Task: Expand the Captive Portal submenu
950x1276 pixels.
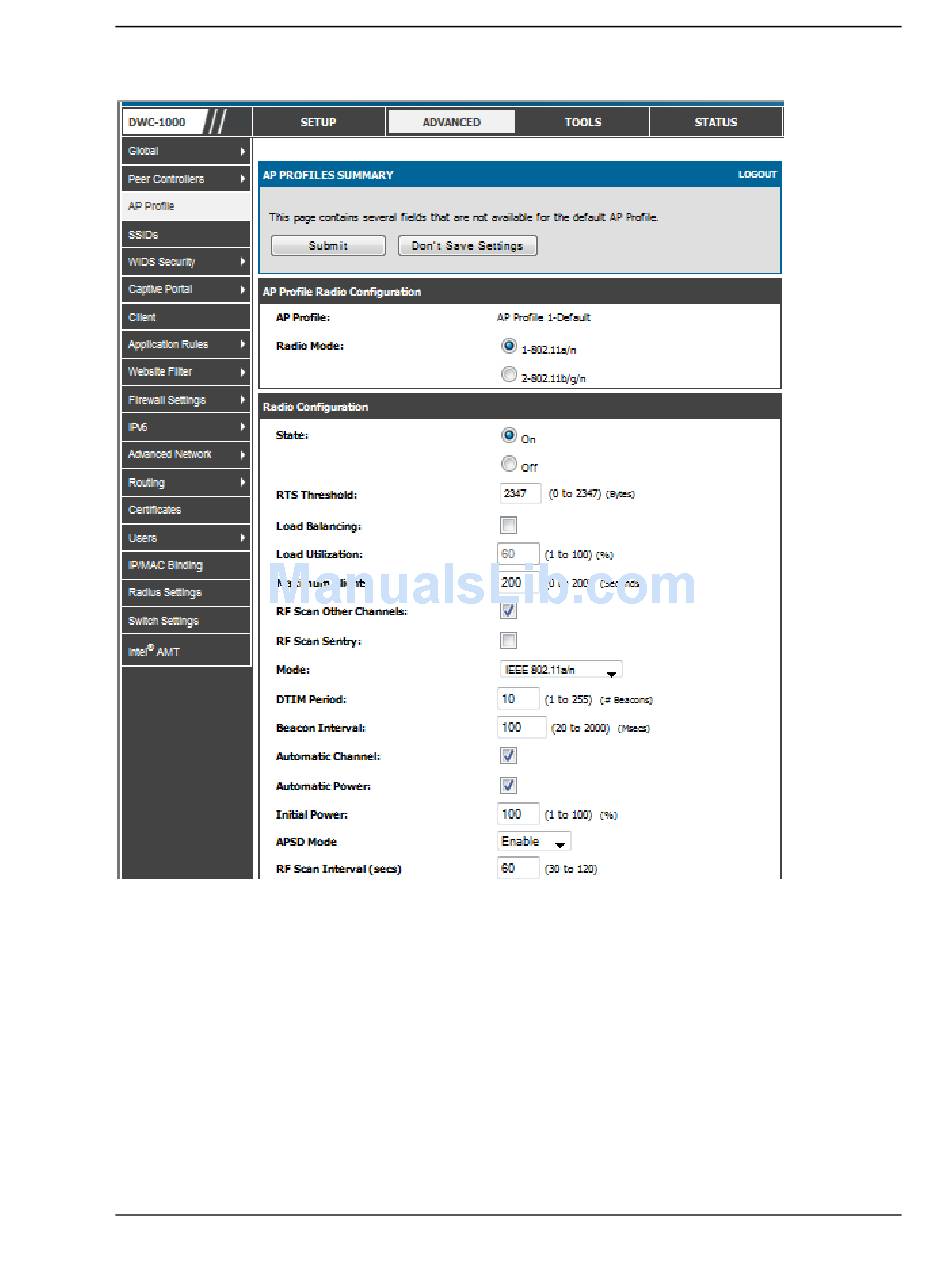Action: tap(186, 289)
